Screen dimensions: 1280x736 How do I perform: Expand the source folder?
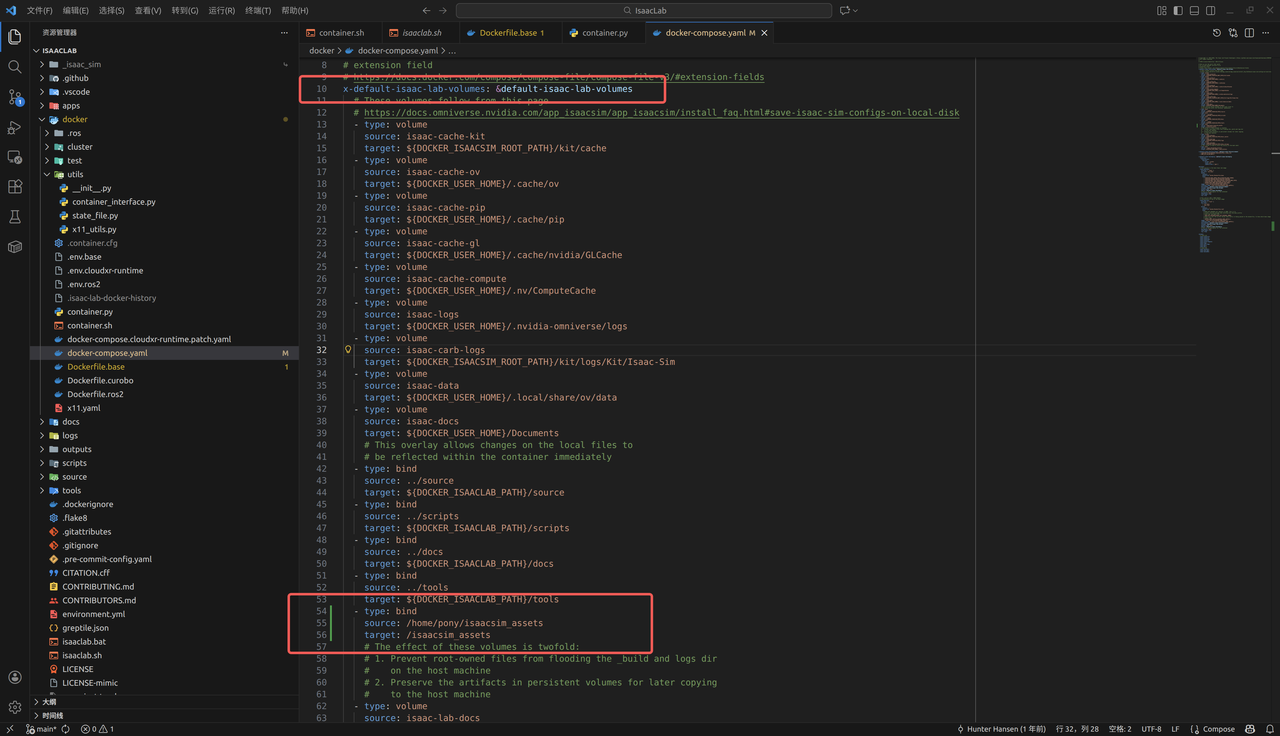(164, 477)
